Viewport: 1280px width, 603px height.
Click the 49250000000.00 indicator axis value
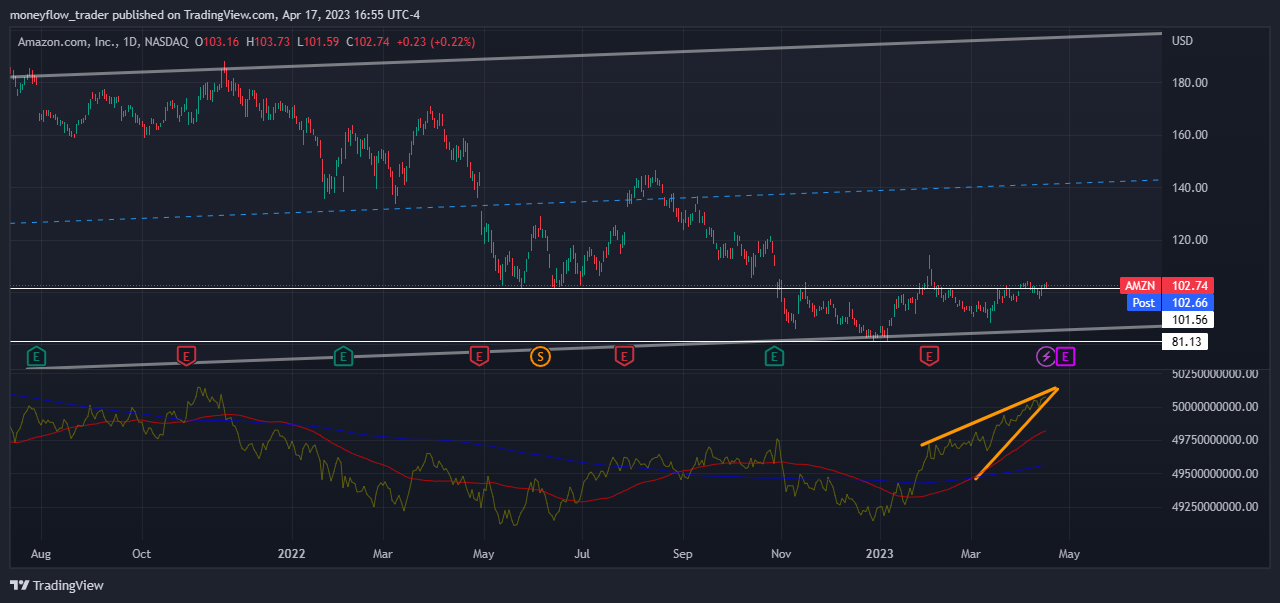[1217, 507]
